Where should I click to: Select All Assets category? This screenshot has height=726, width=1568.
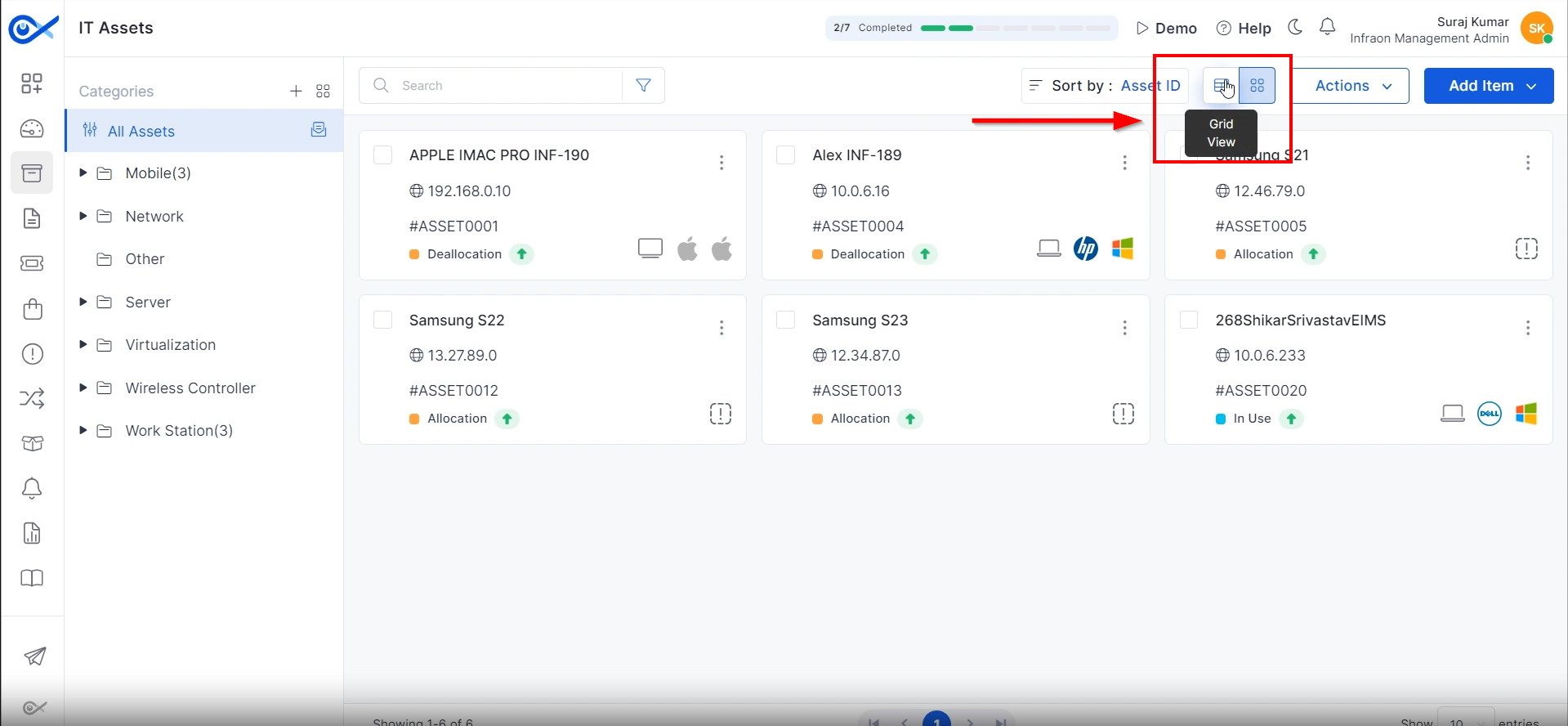coord(141,131)
